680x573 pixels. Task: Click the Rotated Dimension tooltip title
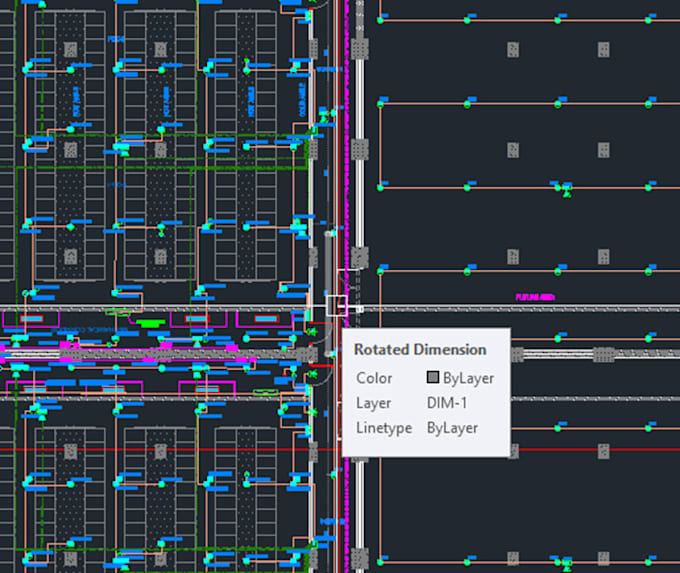pos(420,350)
